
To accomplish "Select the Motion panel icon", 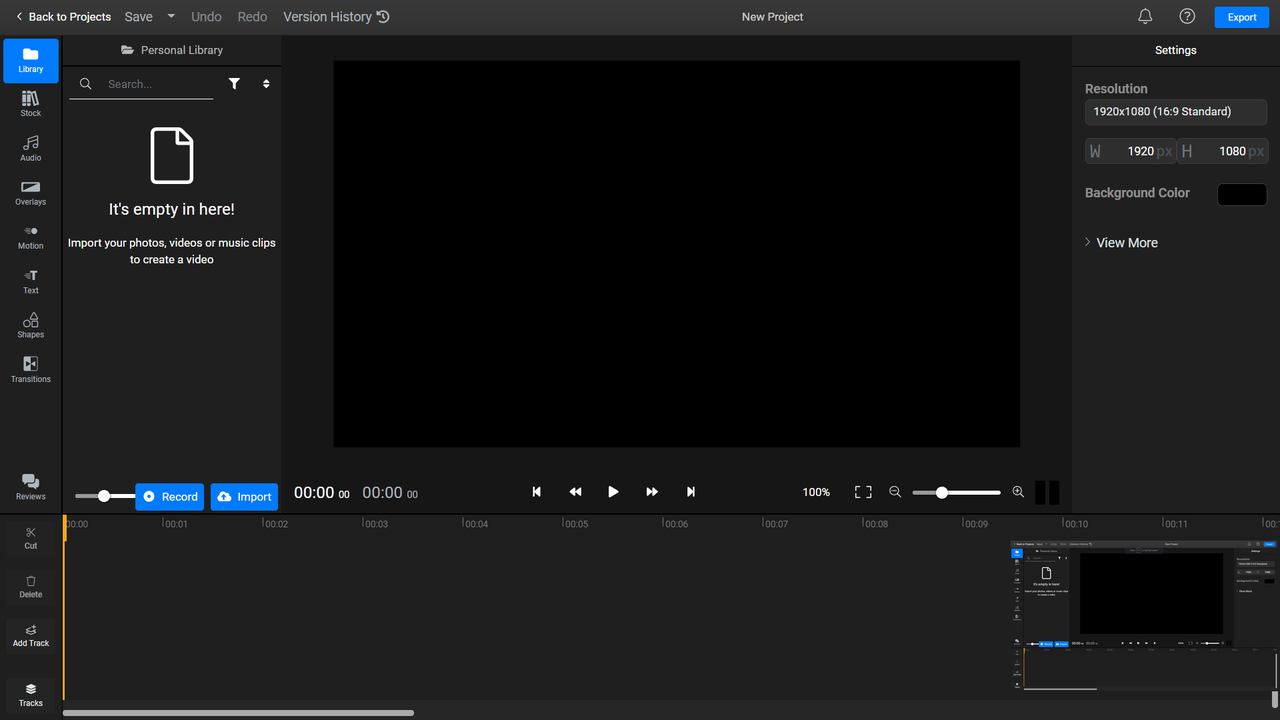I will point(30,237).
